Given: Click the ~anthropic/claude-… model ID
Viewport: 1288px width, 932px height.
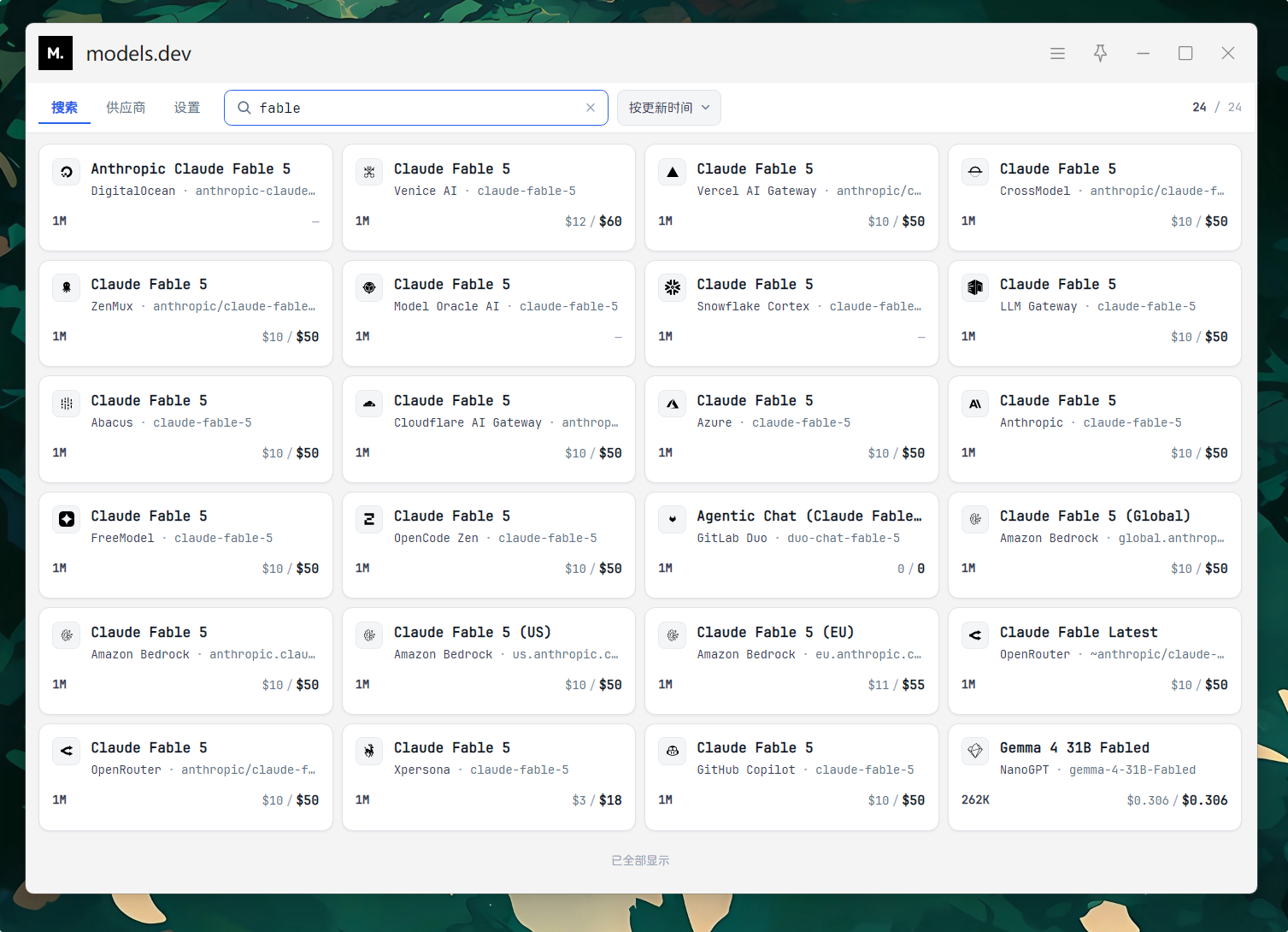Looking at the screenshot, I should (1157, 654).
